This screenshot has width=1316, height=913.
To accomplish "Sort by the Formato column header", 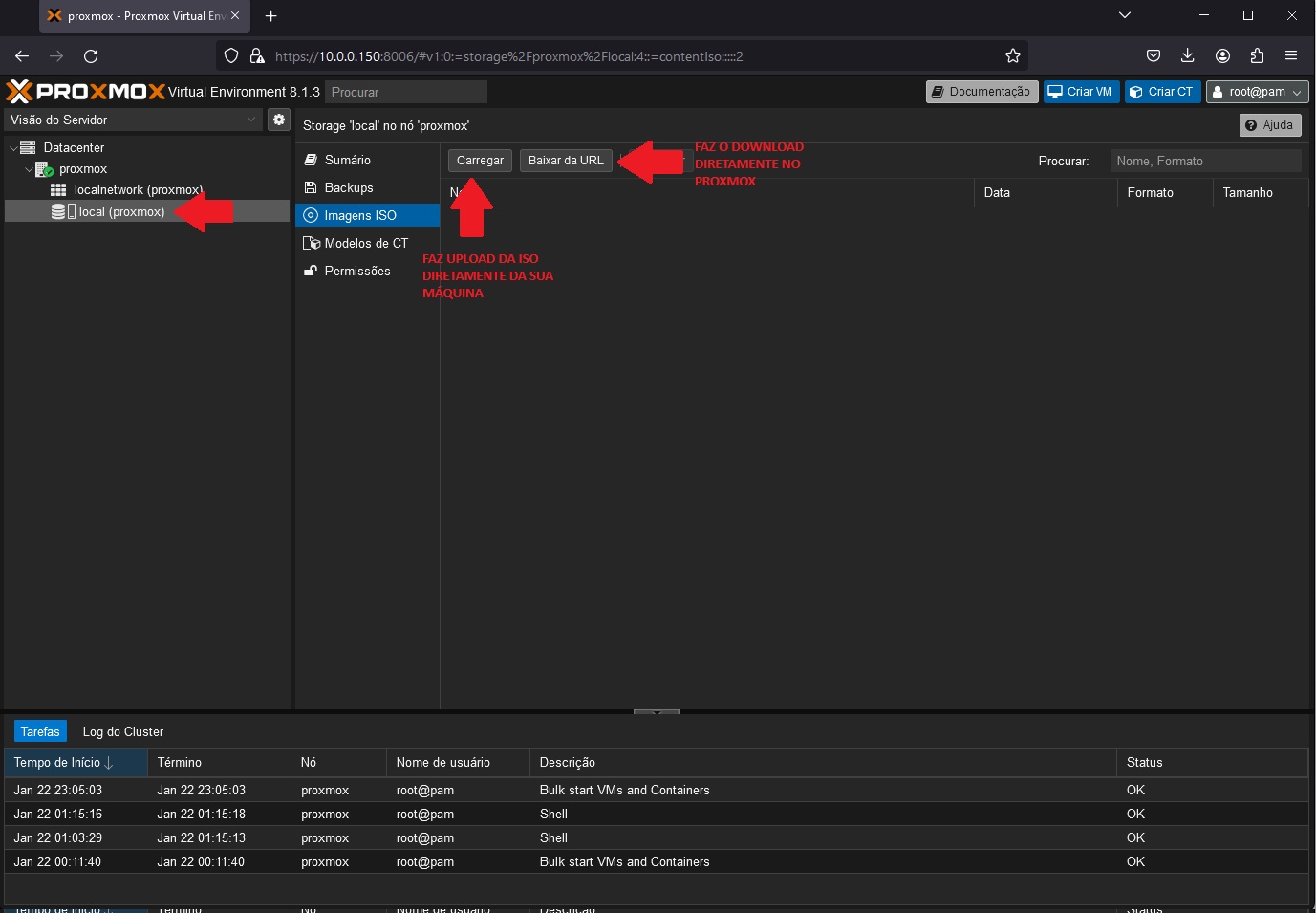I will [x=1165, y=192].
